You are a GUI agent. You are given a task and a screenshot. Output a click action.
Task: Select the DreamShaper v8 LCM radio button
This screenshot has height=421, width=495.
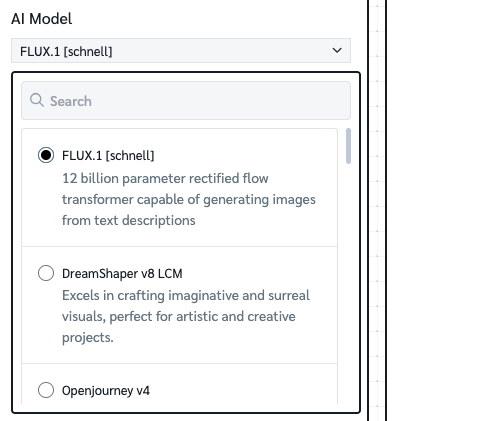point(46,273)
